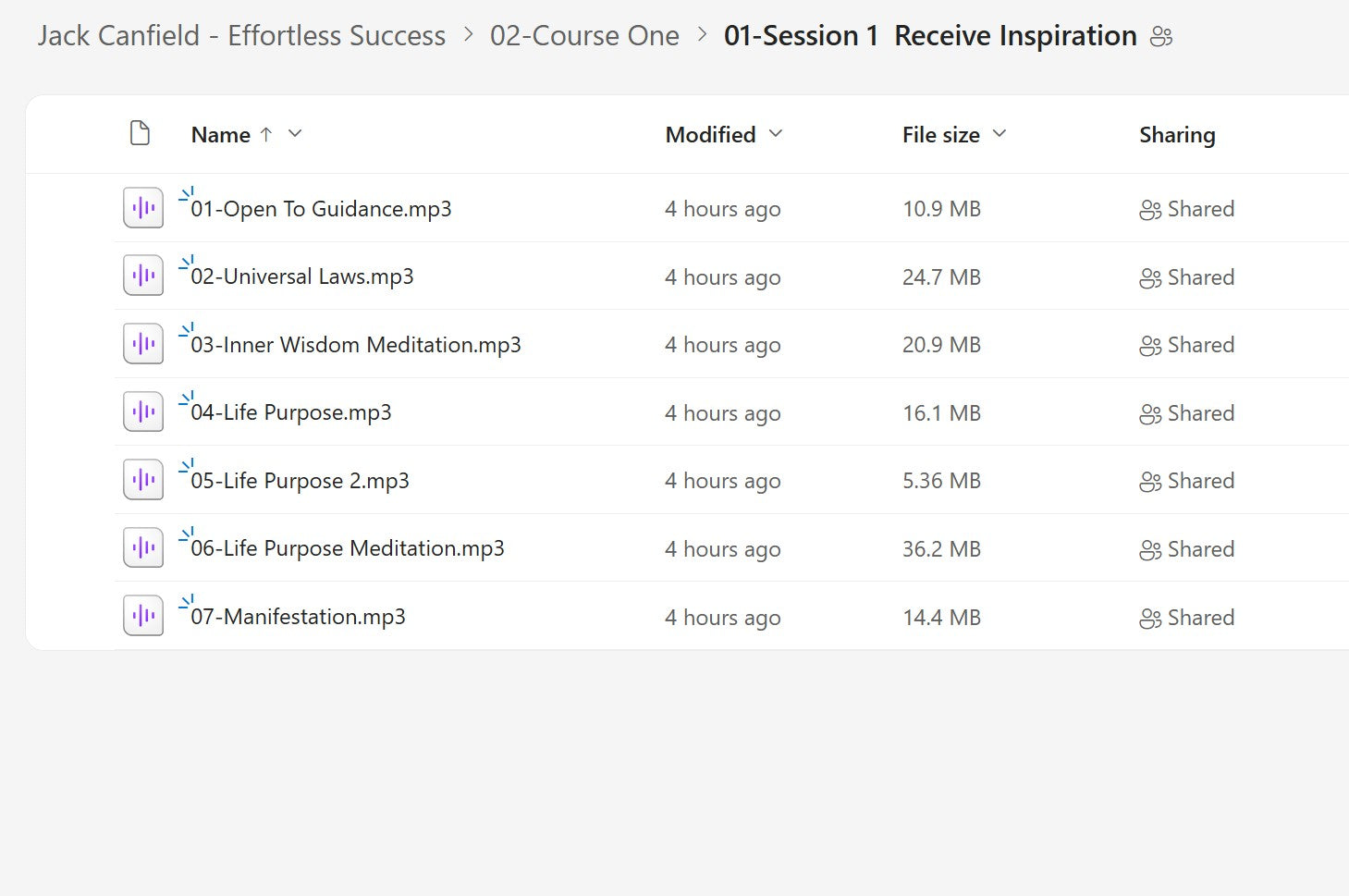Open 06-Life Purpose Meditation.mp3
The image size is (1349, 896).
pos(348,548)
